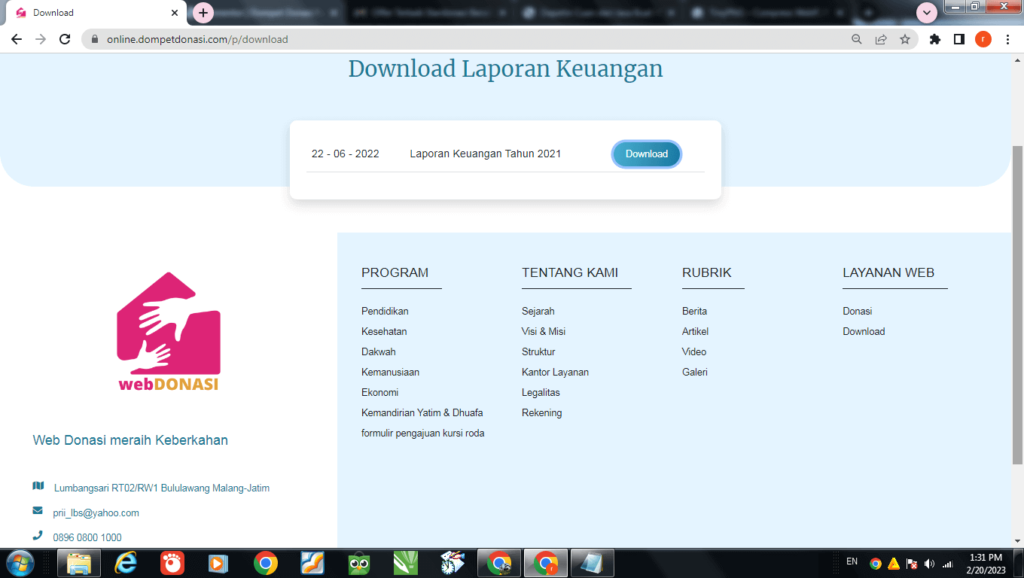Expand the tab search dropdown arrow
Image resolution: width=1024 pixels, height=578 pixels.
tap(927, 13)
